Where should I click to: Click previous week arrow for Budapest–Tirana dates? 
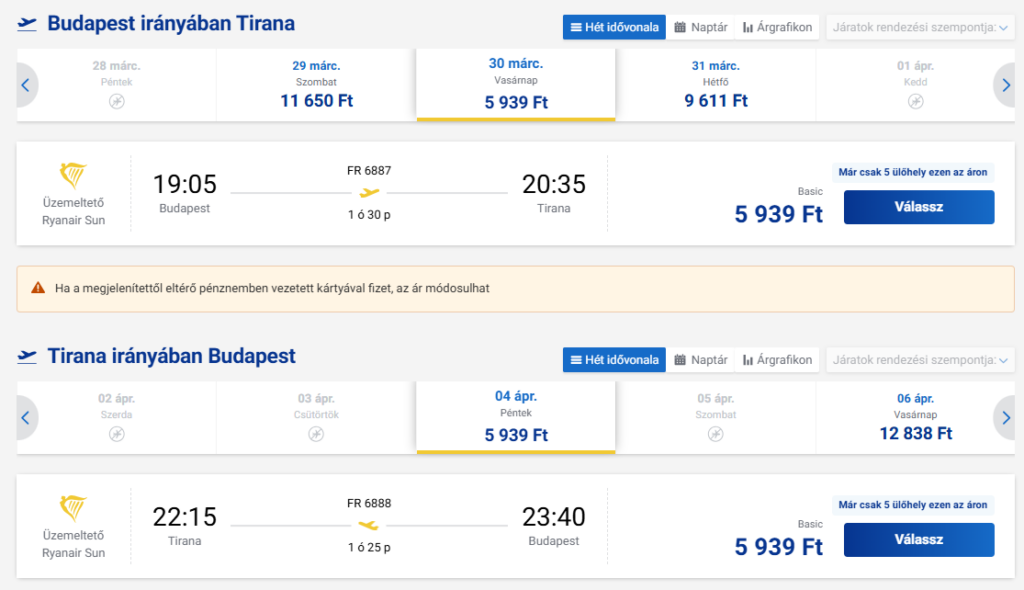click(26, 85)
